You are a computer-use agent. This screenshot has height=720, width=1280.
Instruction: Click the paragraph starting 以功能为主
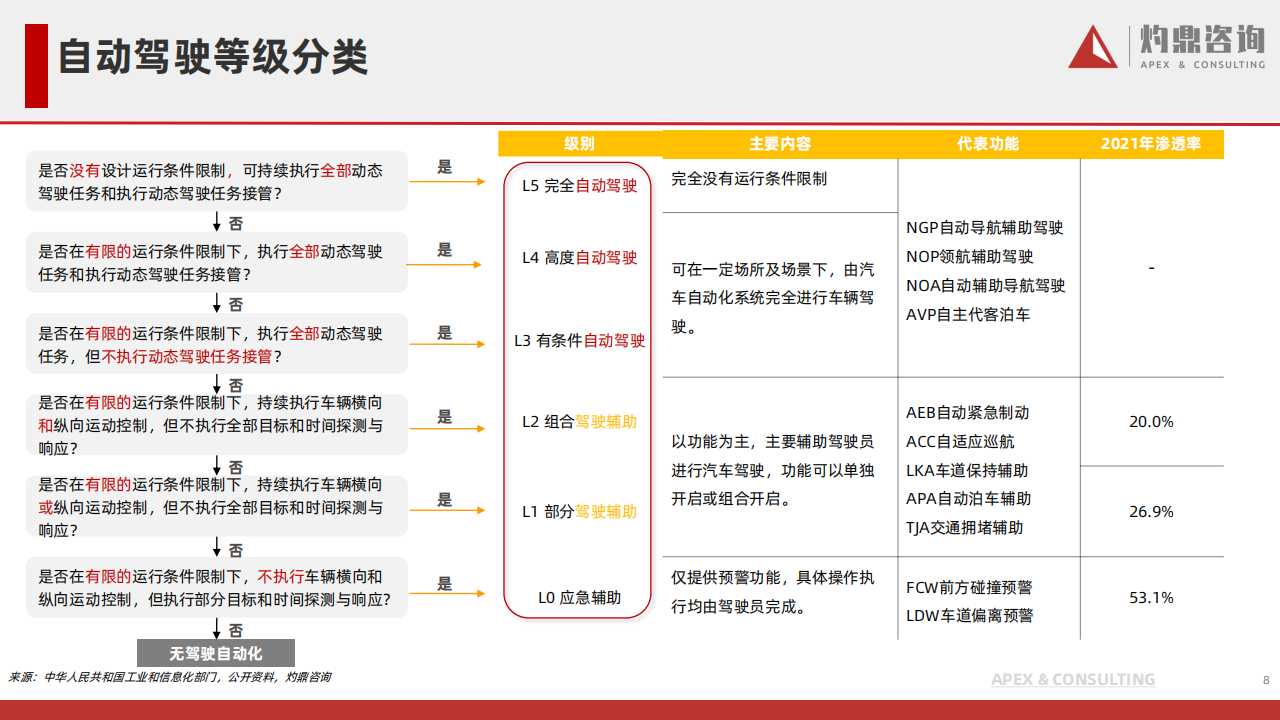(772, 469)
